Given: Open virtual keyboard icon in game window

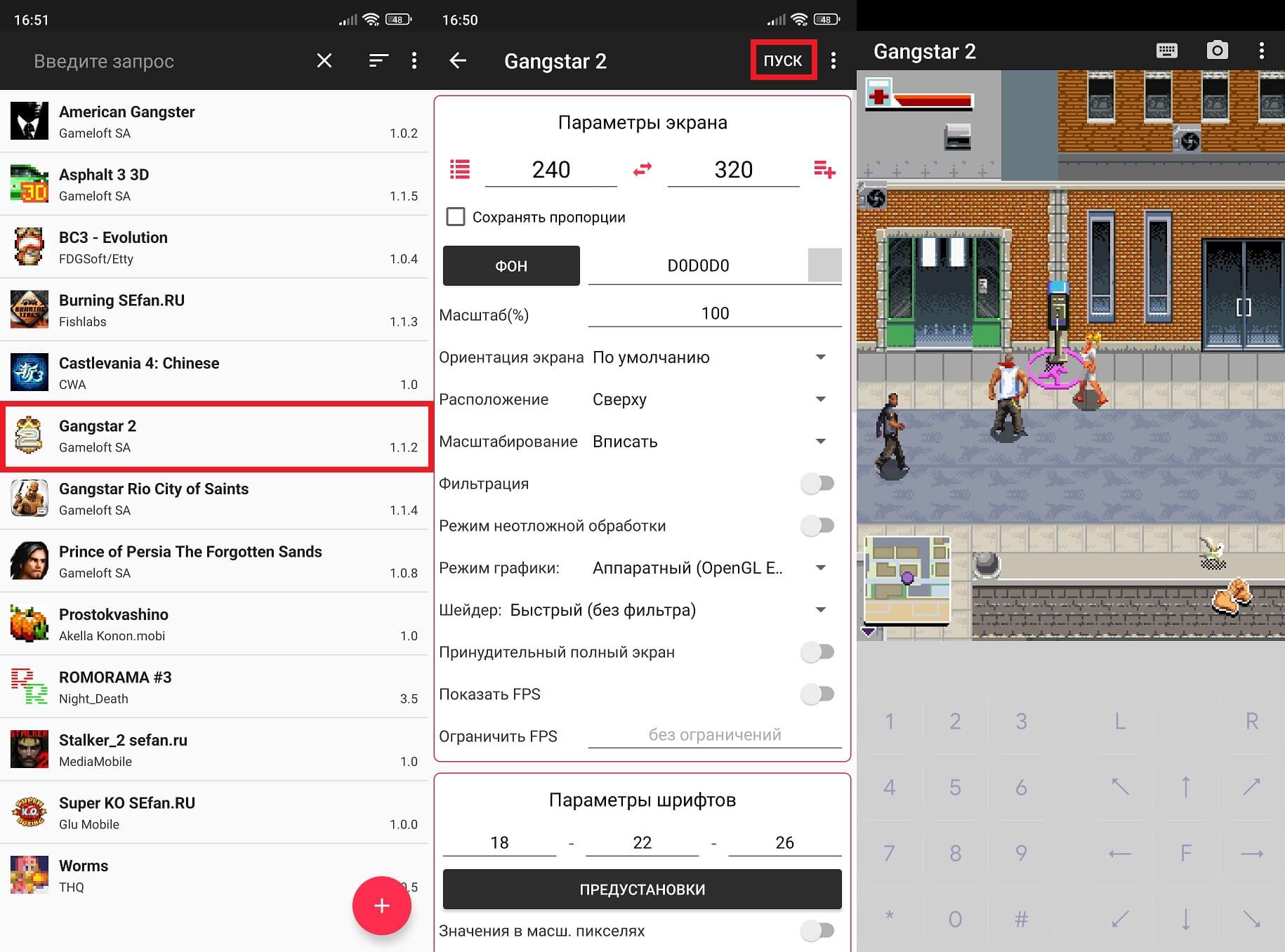Looking at the screenshot, I should click(x=1167, y=51).
